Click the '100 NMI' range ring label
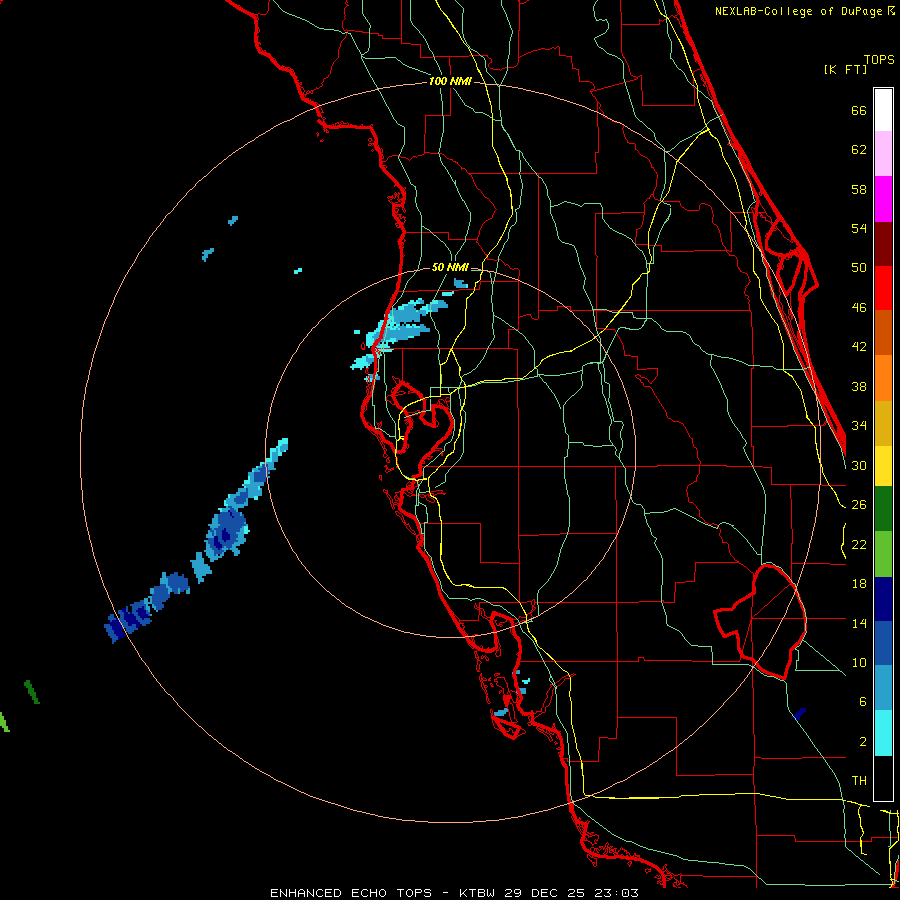This screenshot has height=900, width=900. tap(450, 81)
